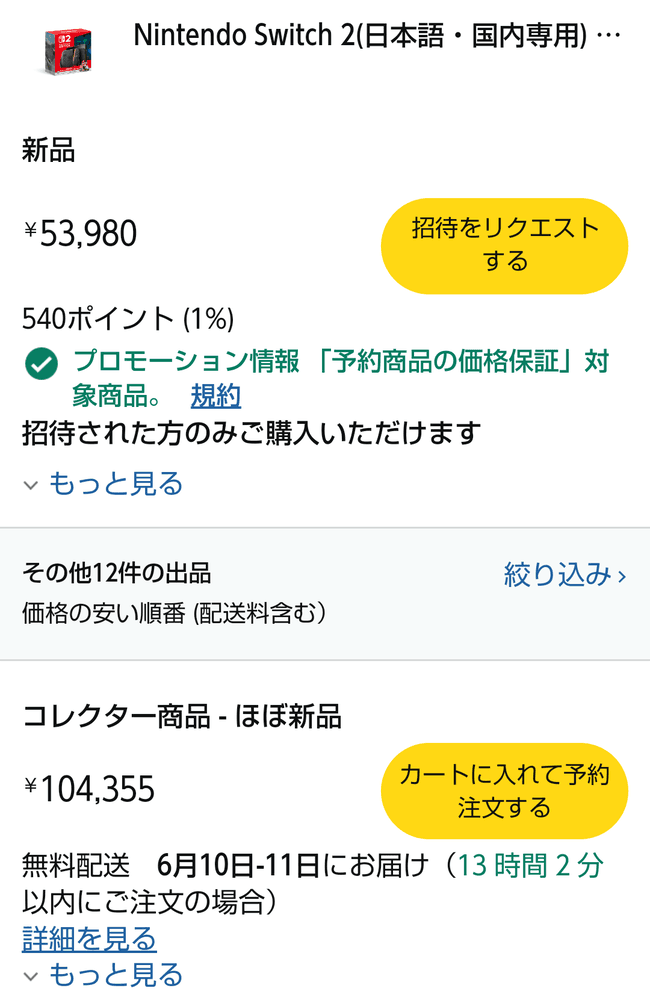The width and height of the screenshot is (650, 1006).
Task: Click the ¥104,355 collector item price
Action: point(88,790)
